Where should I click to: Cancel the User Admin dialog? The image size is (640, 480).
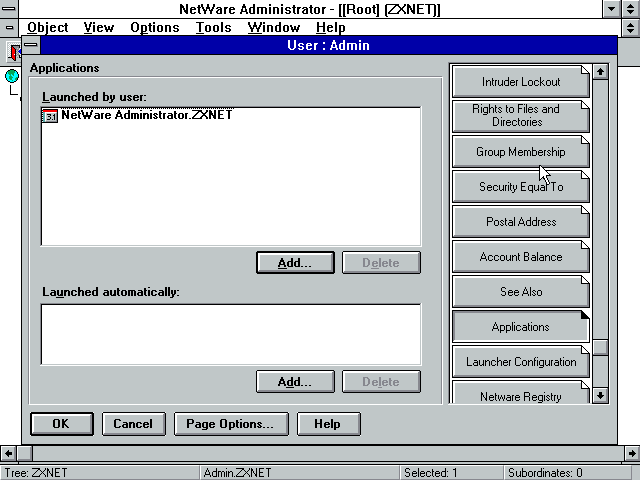click(133, 424)
